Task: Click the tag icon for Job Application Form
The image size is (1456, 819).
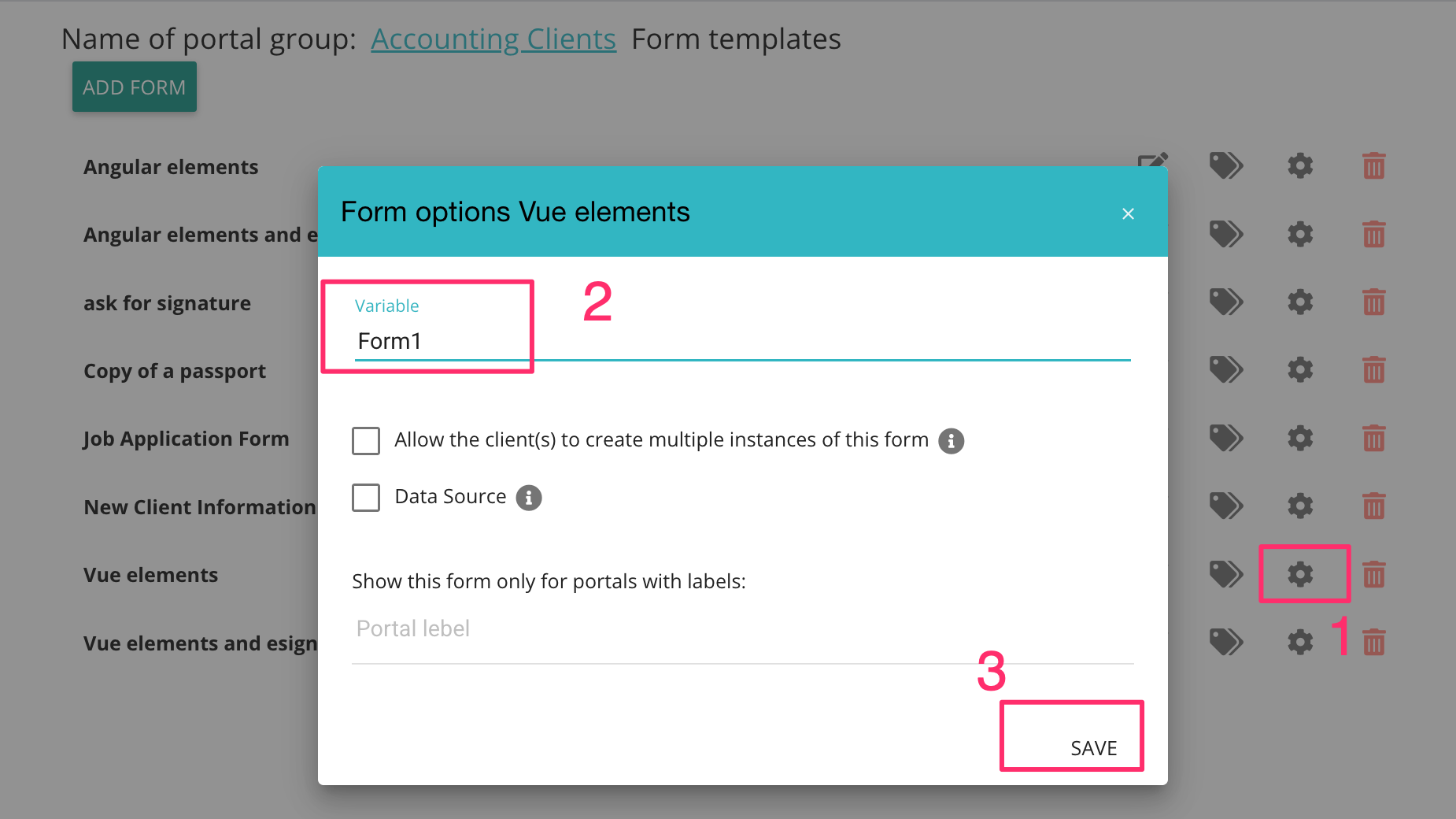Action: click(x=1225, y=438)
